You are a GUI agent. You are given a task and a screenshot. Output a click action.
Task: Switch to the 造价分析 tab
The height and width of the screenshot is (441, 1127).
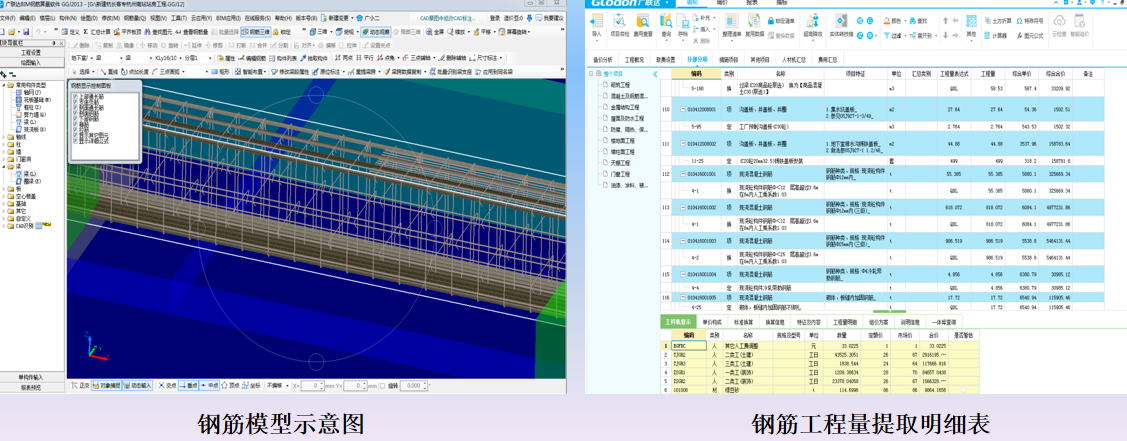[x=602, y=60]
